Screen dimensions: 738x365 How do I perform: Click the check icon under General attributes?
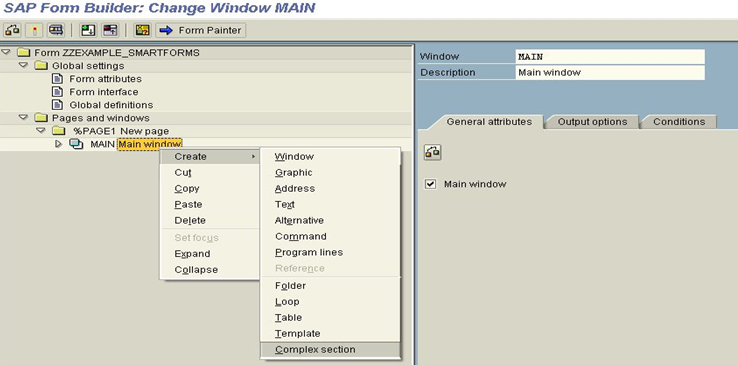433,152
